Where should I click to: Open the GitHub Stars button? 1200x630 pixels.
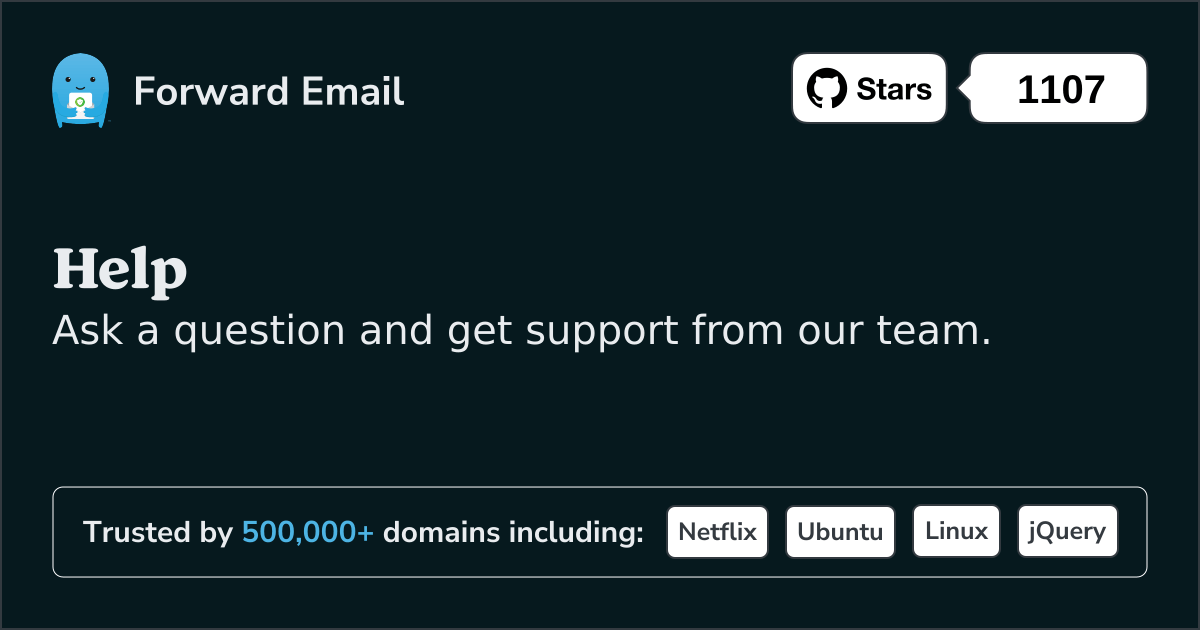[x=869, y=88]
